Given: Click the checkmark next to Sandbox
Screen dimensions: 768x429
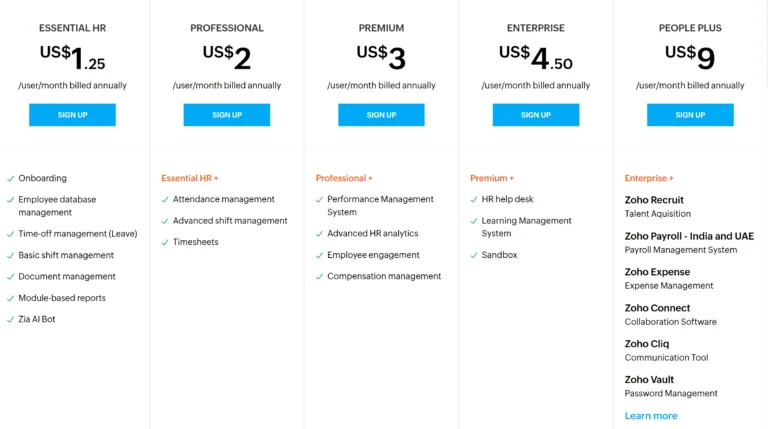Looking at the screenshot, I should pyautogui.click(x=473, y=255).
